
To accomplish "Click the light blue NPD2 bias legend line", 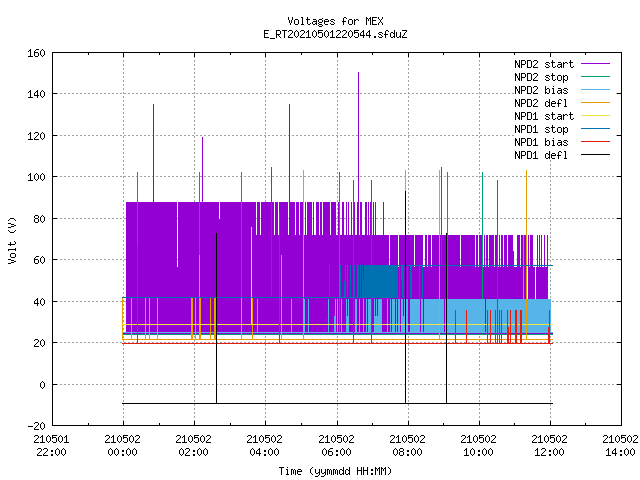I will coord(595,89).
